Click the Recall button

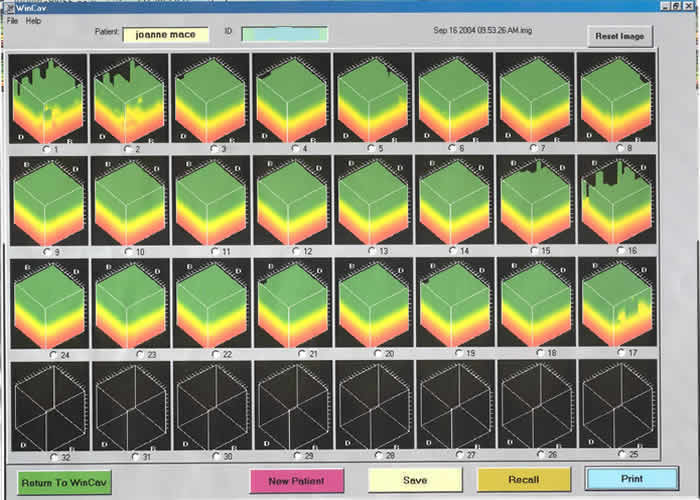click(x=523, y=480)
